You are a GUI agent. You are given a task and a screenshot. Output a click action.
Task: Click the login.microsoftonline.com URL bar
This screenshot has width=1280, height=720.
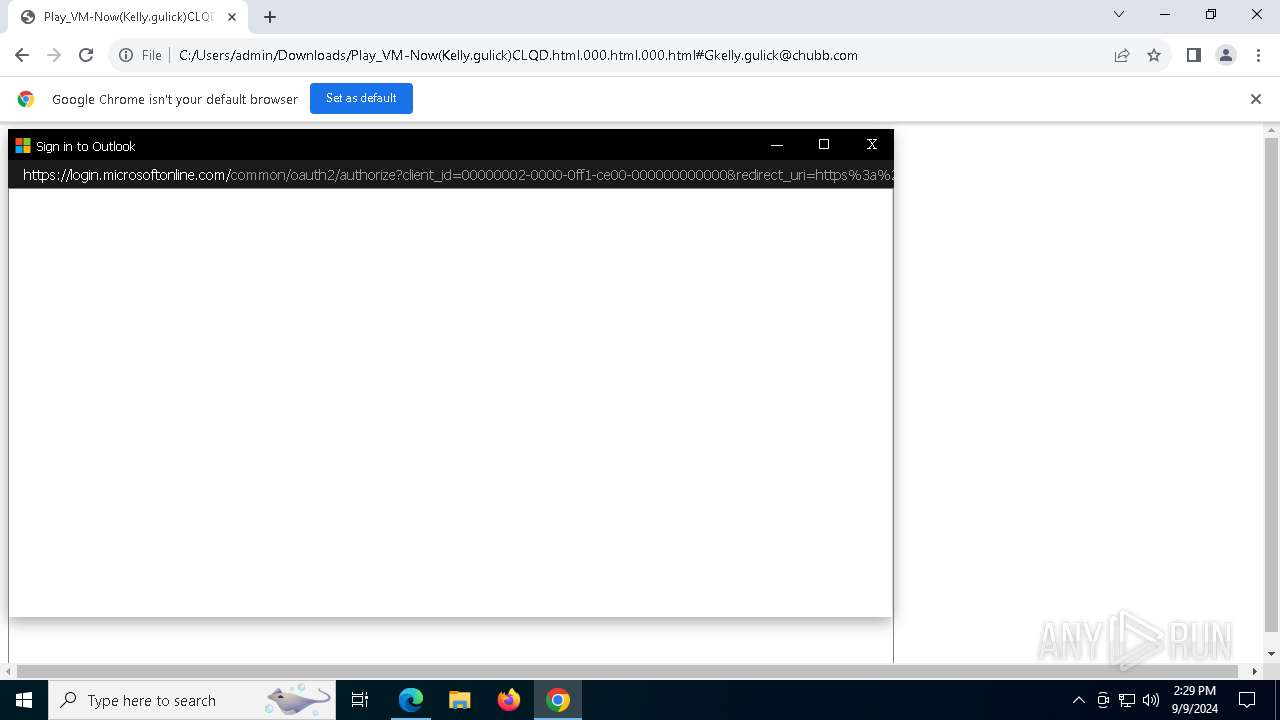pos(451,175)
